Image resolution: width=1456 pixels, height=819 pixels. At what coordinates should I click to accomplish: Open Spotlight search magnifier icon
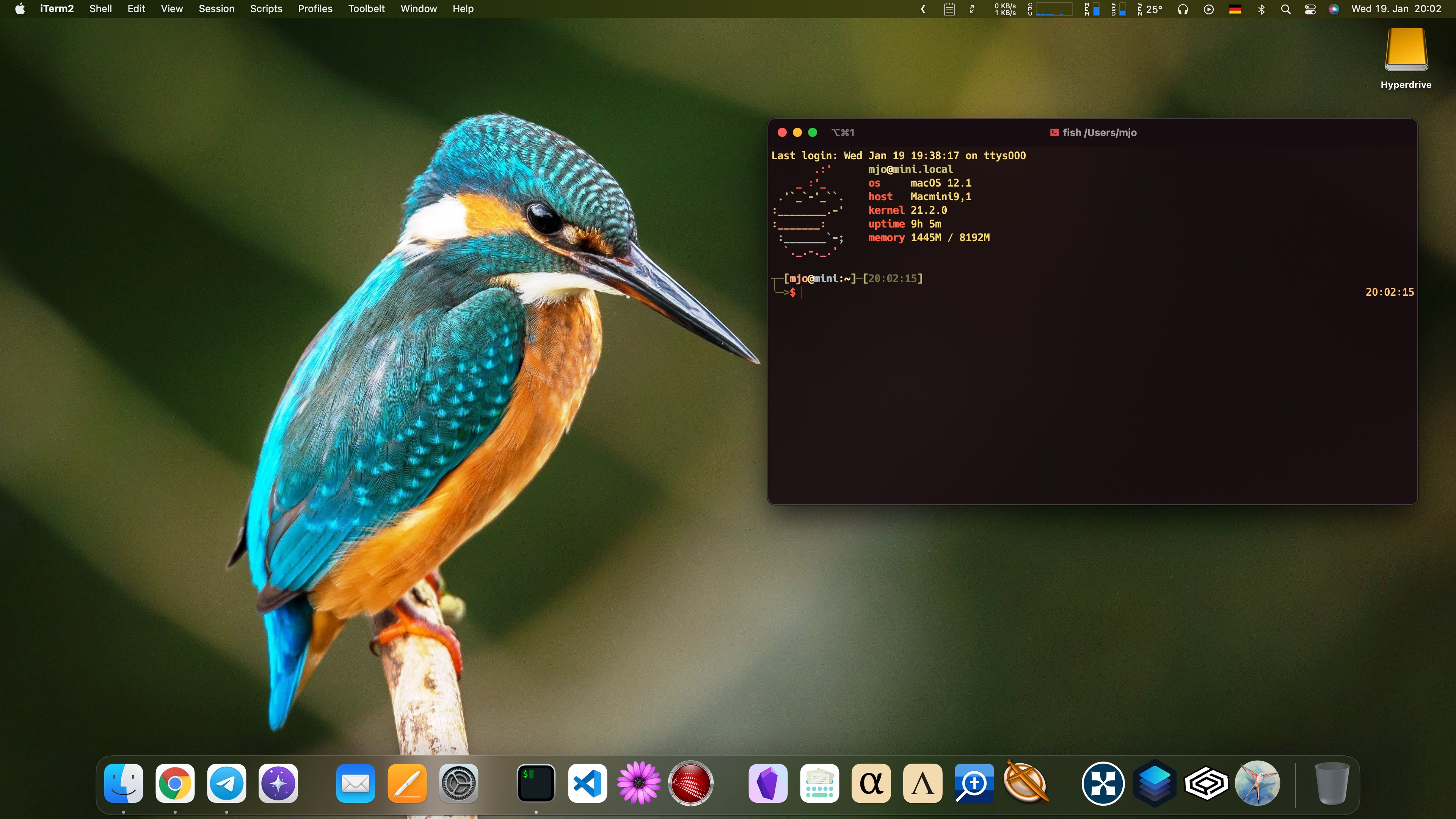pos(1285,9)
